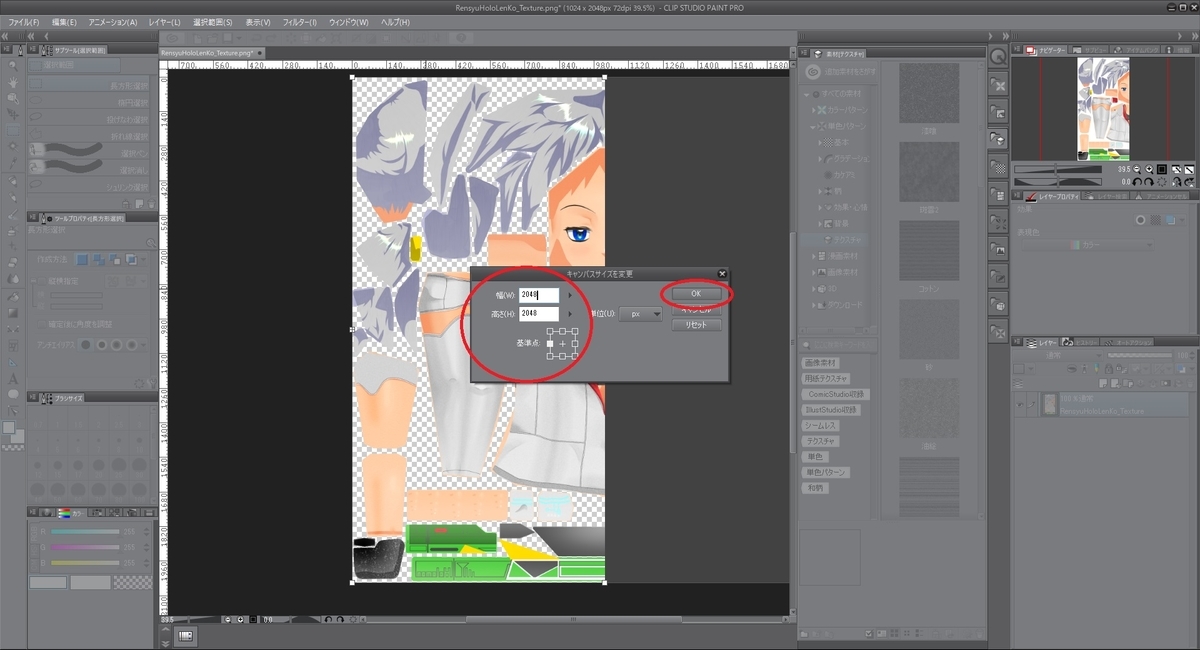Select the center 基準点 anchor point
The height and width of the screenshot is (650, 1200).
click(562, 343)
